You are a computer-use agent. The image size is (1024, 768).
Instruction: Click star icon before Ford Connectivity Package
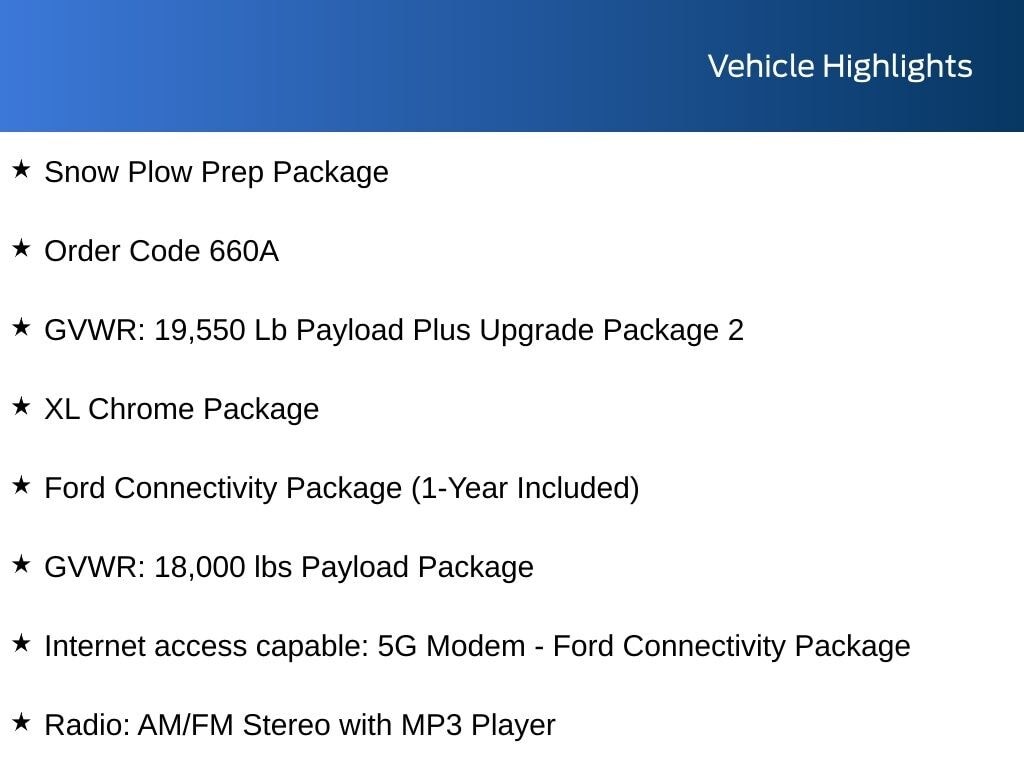click(x=21, y=485)
